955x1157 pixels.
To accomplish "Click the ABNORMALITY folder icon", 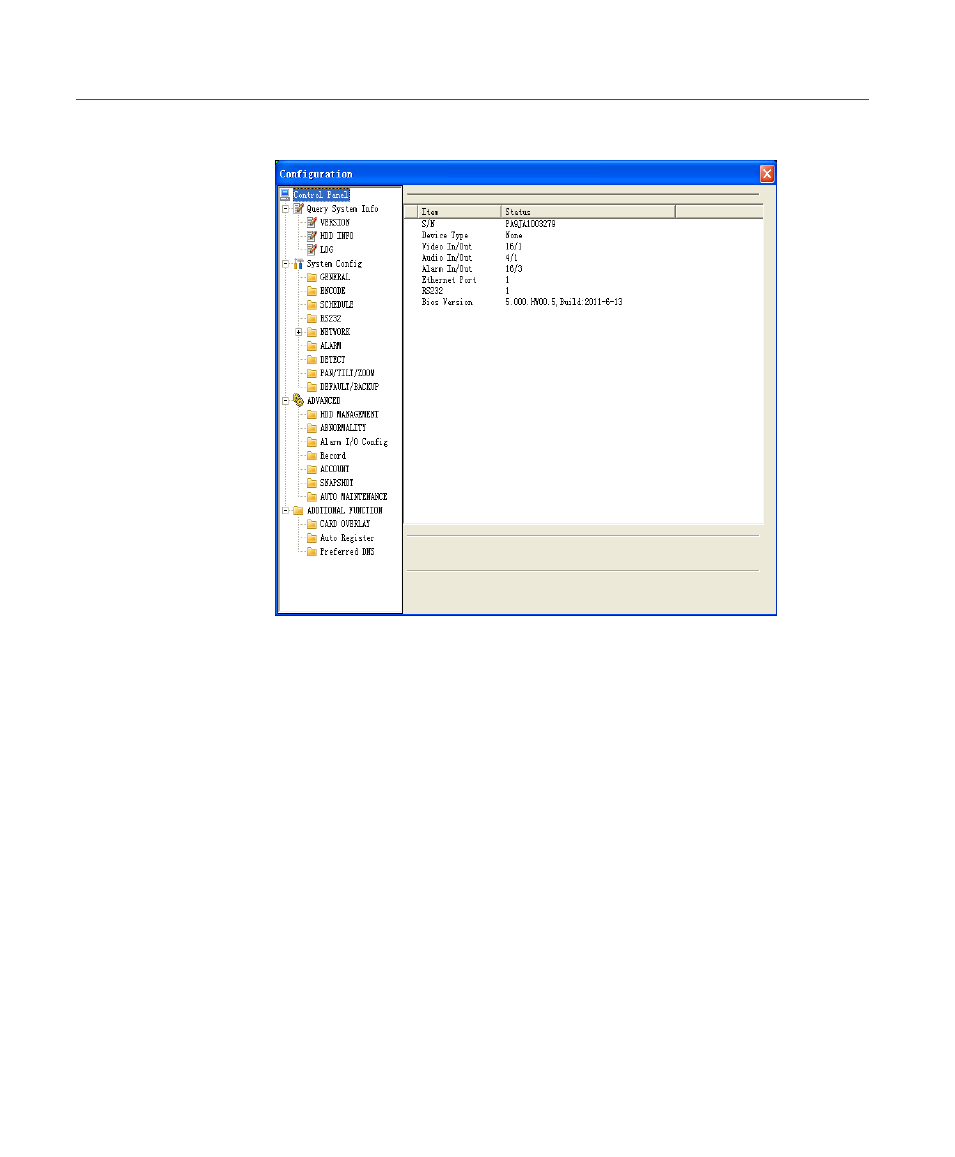I will 311,428.
